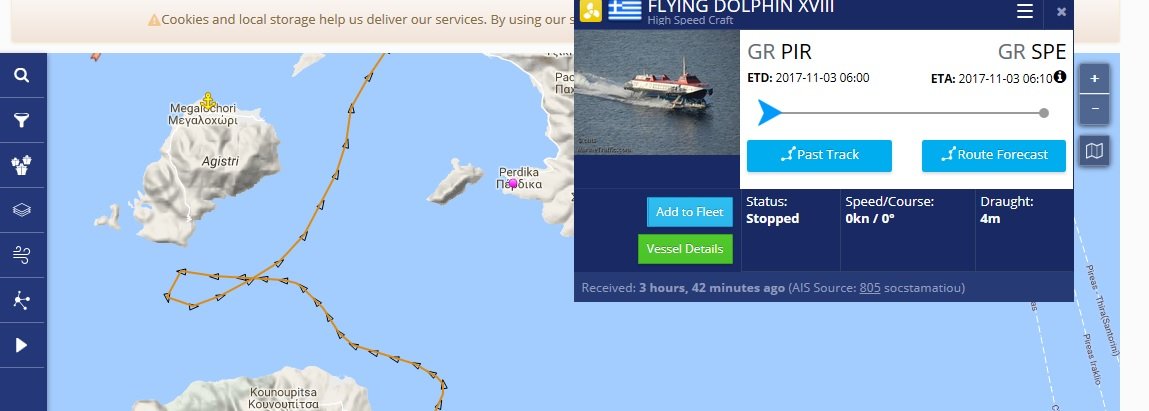
Task: Add the vessel to fleet
Action: 690,212
